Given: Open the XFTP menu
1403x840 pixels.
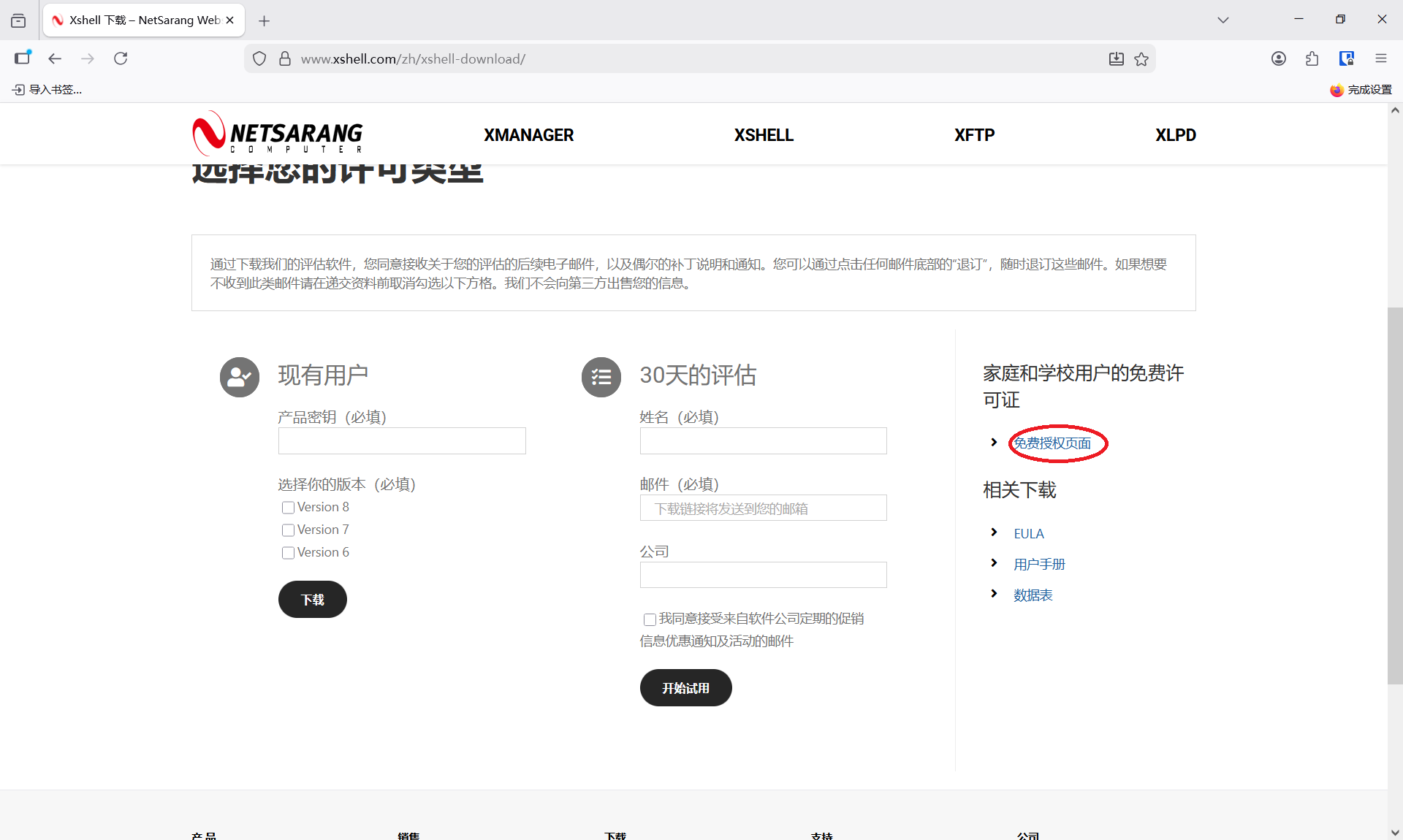Looking at the screenshot, I should point(974,135).
